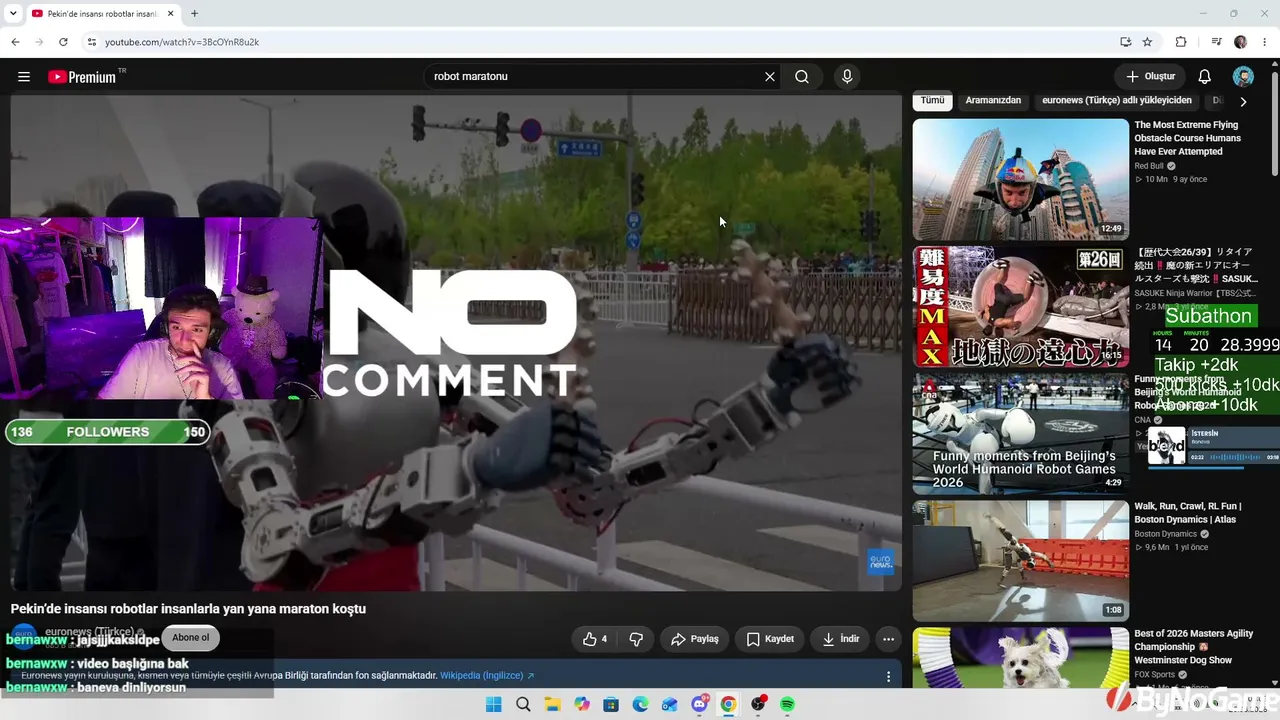Install app using address bar icon
This screenshot has height=720, width=1280.
[1125, 42]
